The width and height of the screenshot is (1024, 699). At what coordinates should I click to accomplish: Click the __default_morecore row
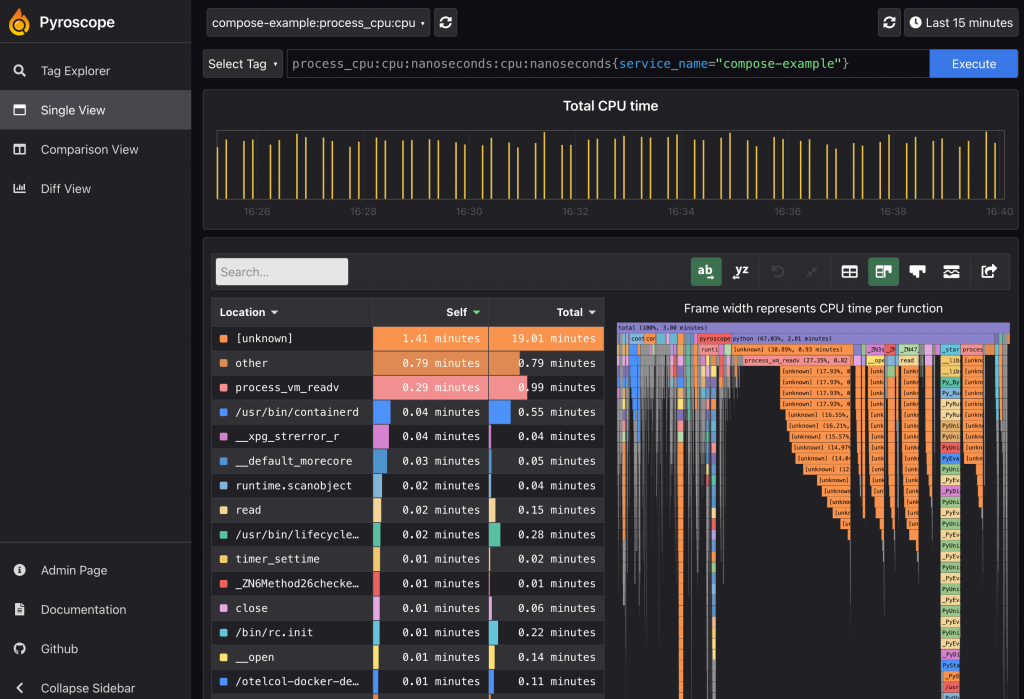tap(408, 461)
